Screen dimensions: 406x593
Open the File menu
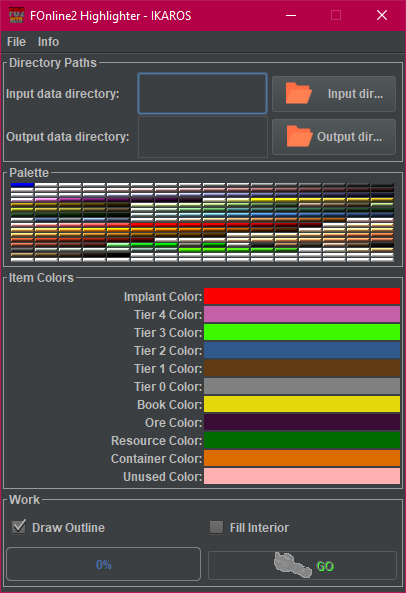[16, 42]
